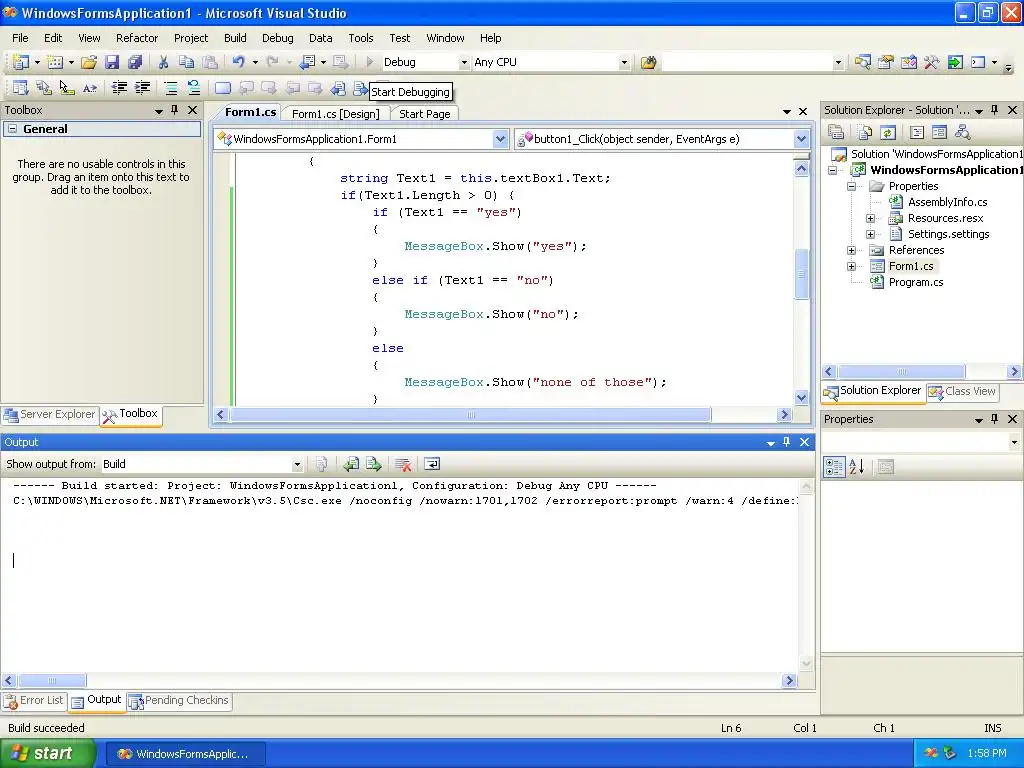Open the Tools menu
The image size is (1024, 768).
pyautogui.click(x=360, y=38)
